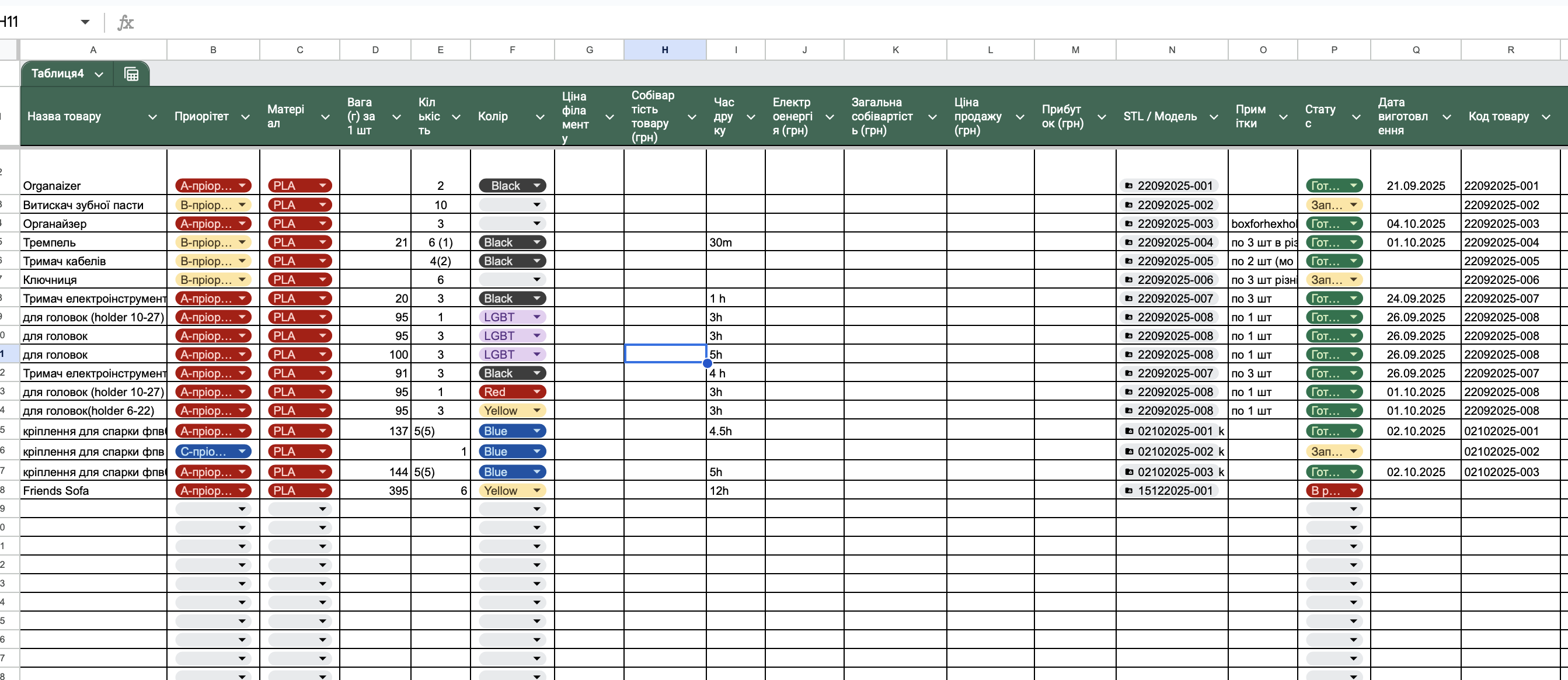
Task: Expand the Таблиця4 table menu chevron
Action: [99, 74]
